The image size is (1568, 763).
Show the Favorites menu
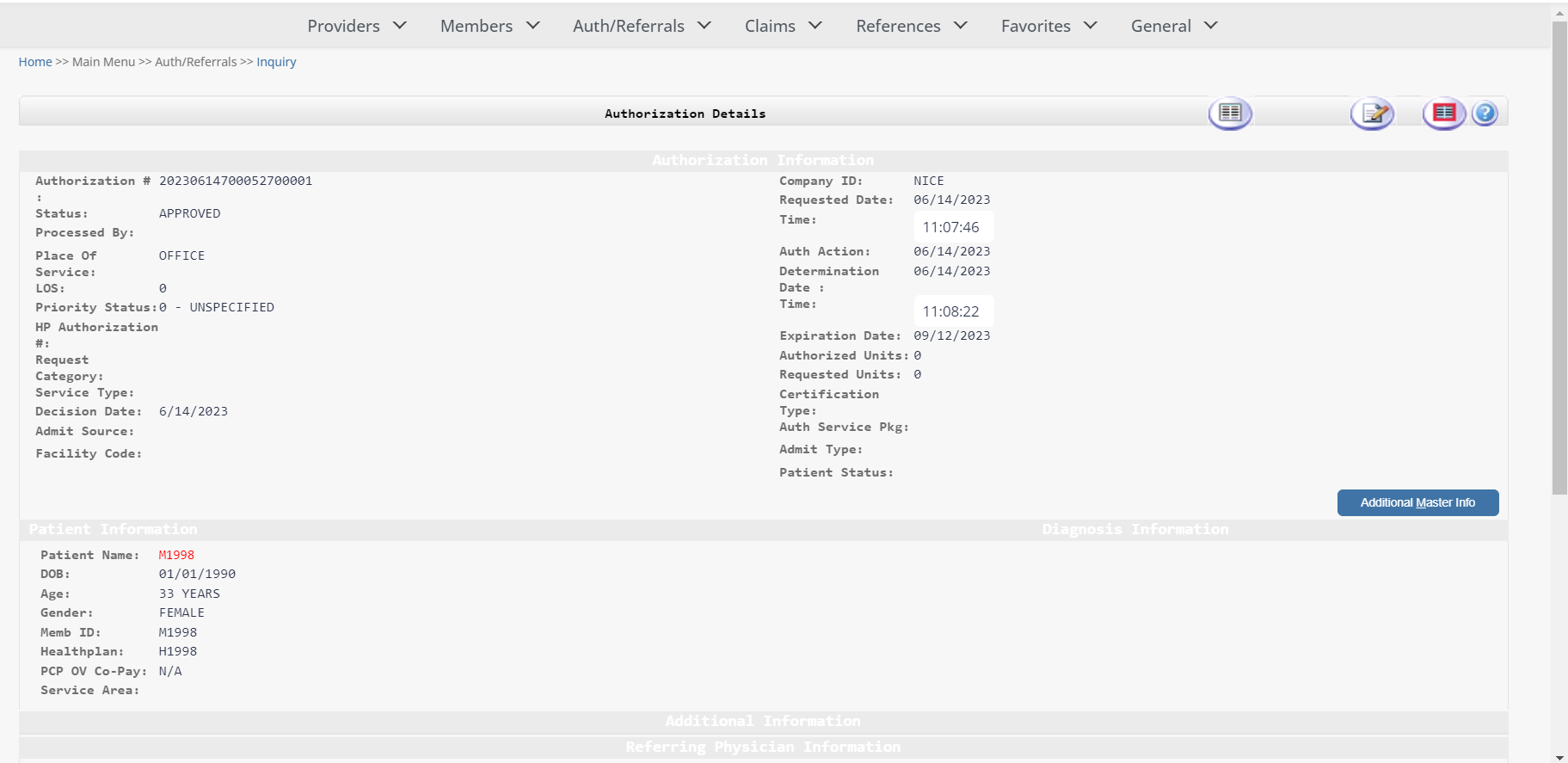point(1048,26)
